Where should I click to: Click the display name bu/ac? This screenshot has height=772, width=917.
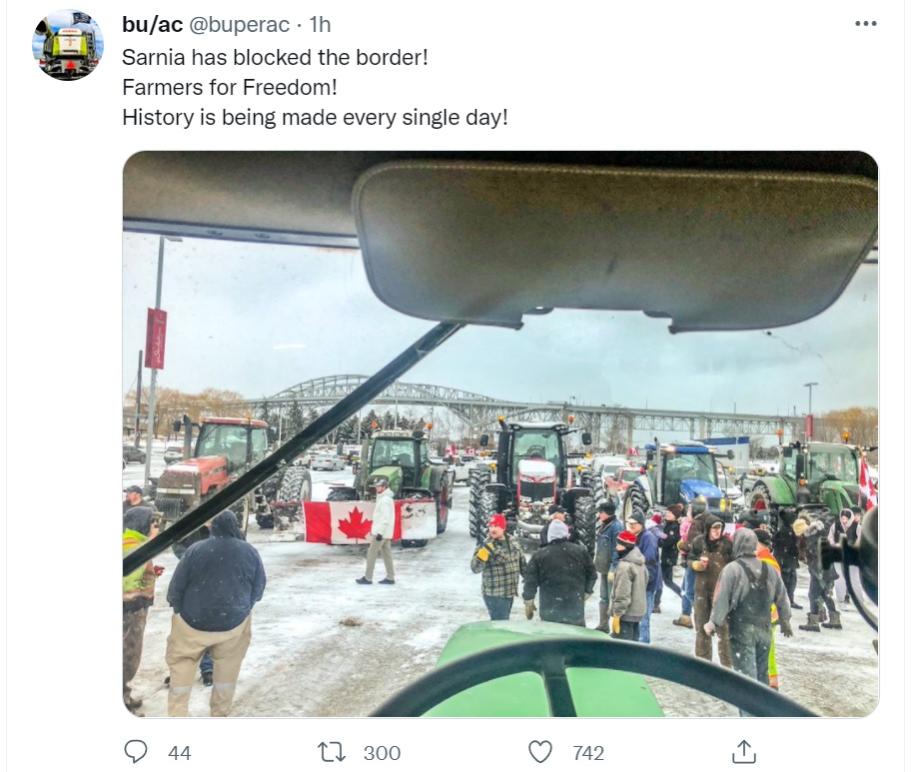coord(152,25)
